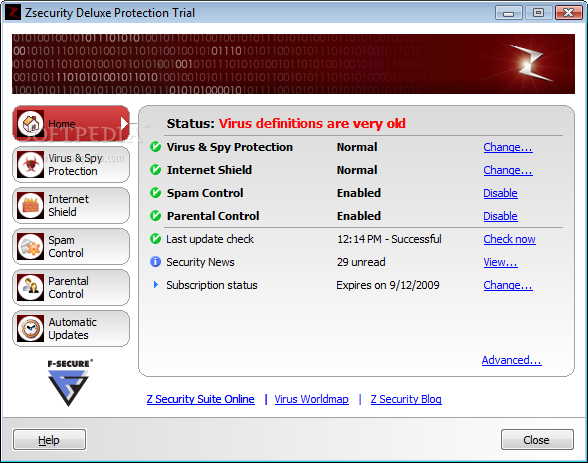Click the Z logo in the banner
This screenshot has height=463, width=588.
532,63
